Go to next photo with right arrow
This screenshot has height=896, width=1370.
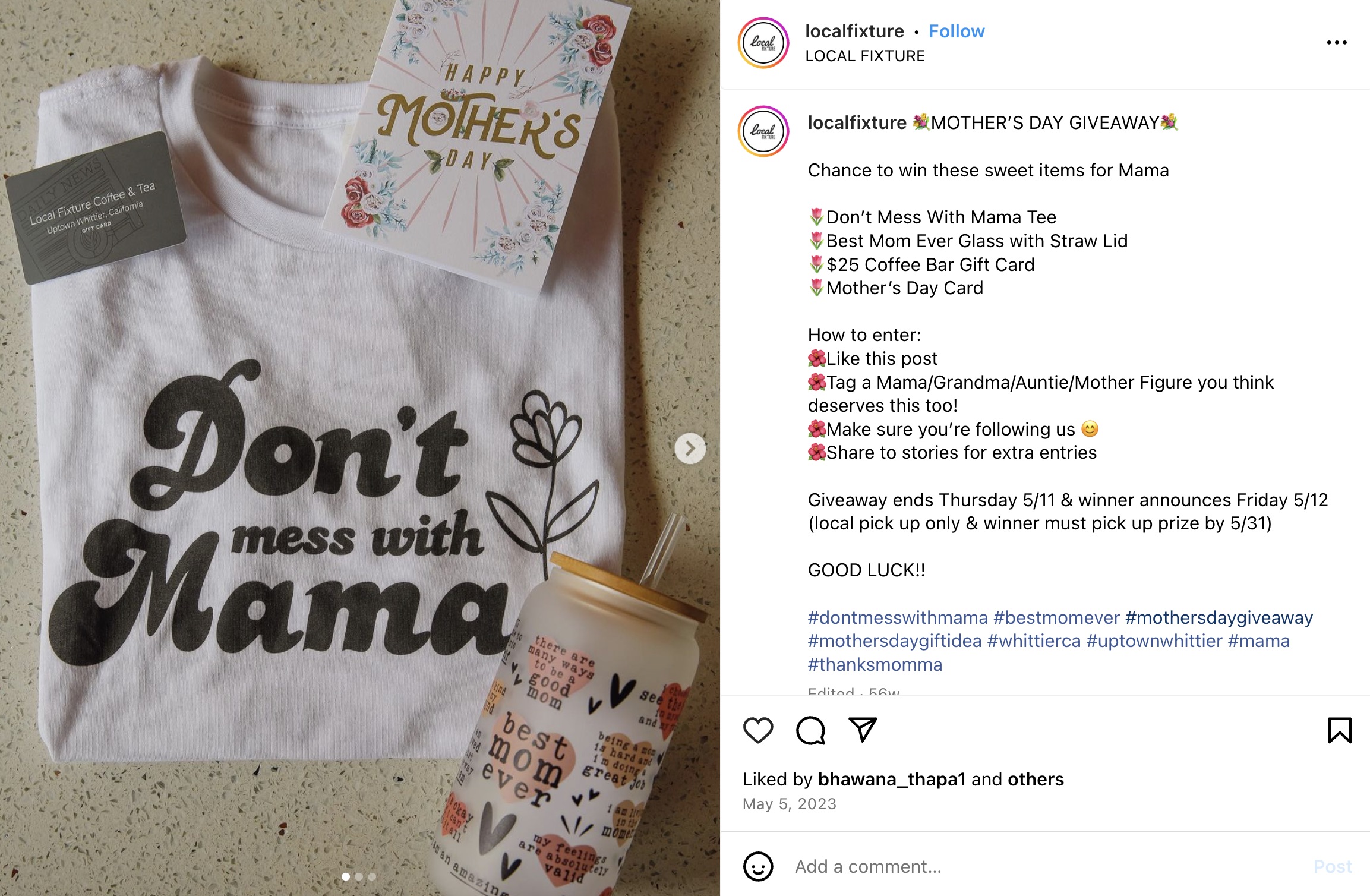(690, 449)
